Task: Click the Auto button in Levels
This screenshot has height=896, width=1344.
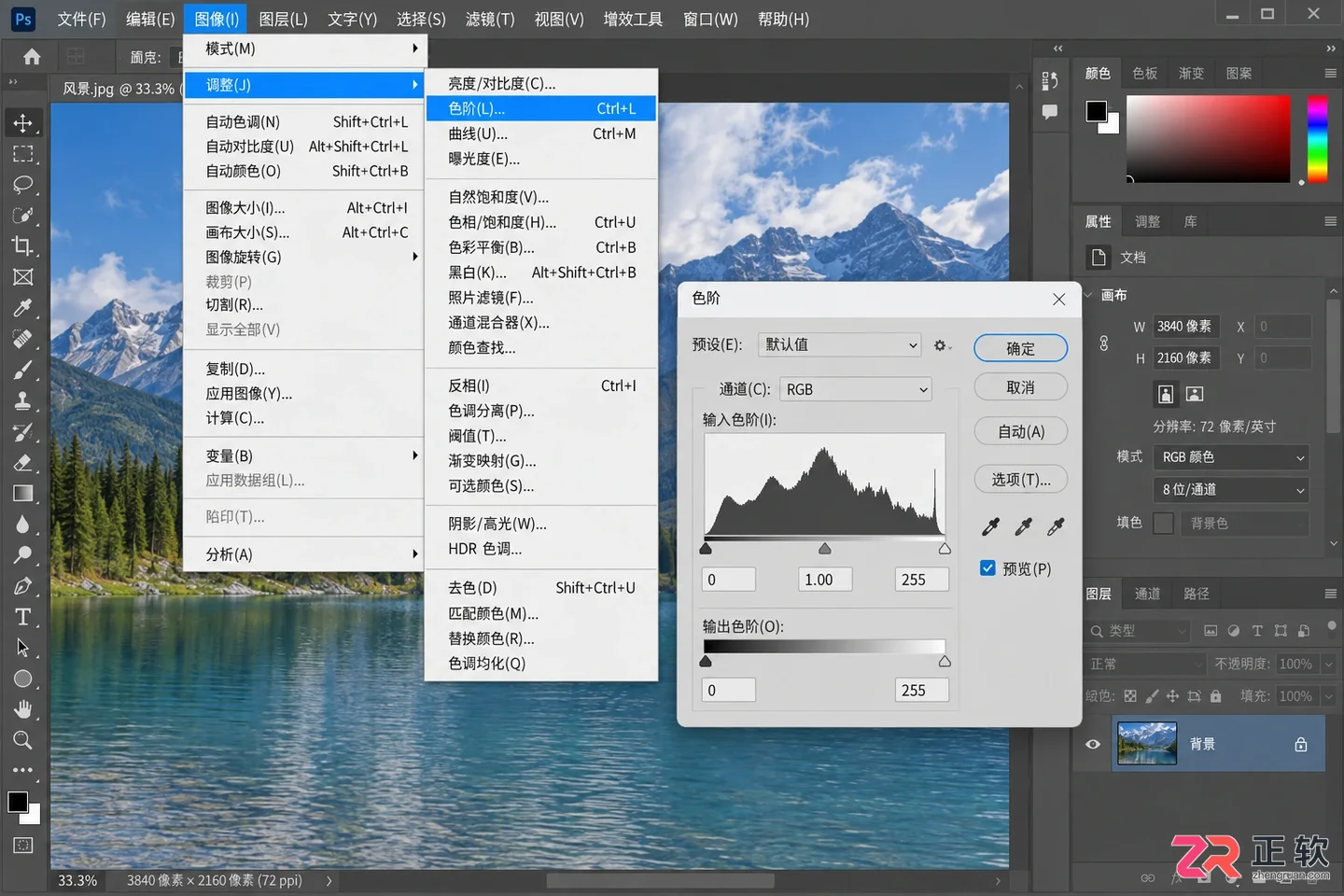Action: coord(1020,431)
